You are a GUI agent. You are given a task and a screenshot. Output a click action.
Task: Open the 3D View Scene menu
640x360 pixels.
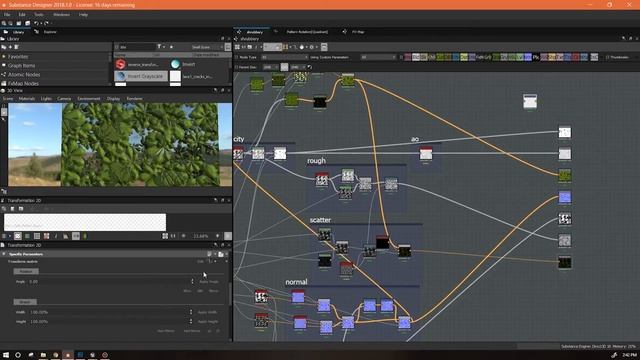[8, 99]
